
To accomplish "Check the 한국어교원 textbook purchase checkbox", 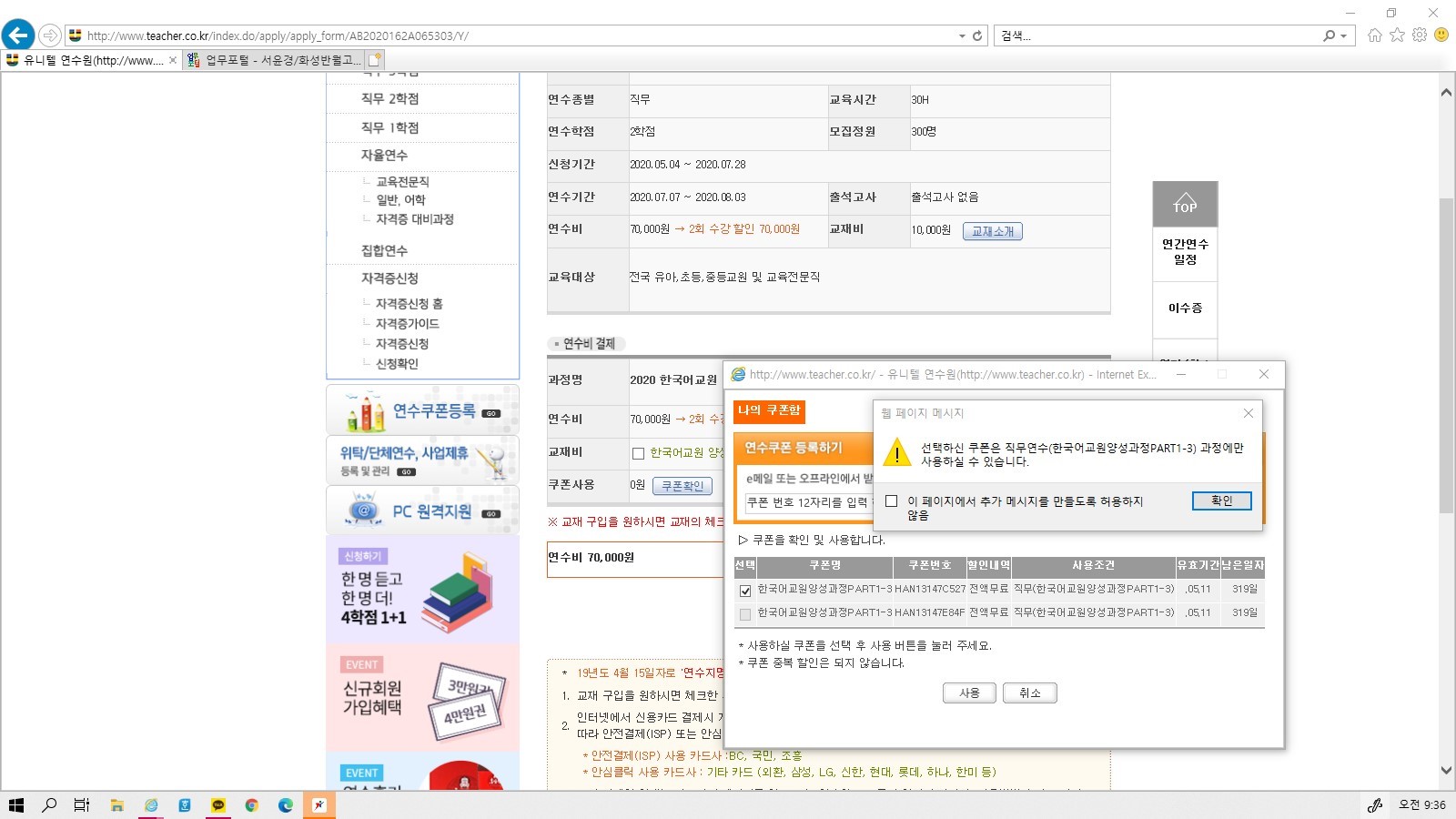I will coord(638,453).
